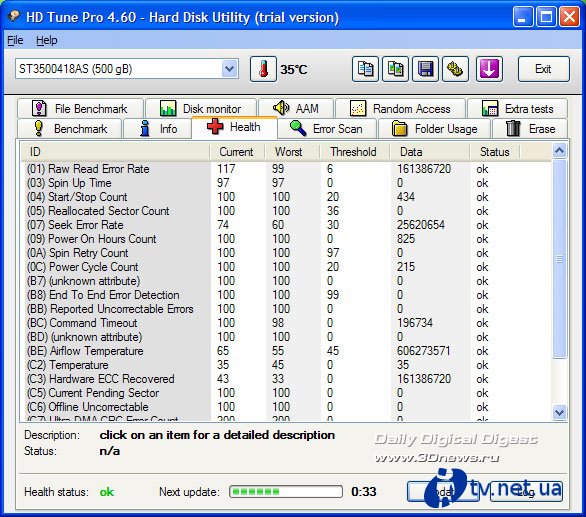This screenshot has height=517, width=586.
Task: Click Threshold column header
Action: (355, 152)
